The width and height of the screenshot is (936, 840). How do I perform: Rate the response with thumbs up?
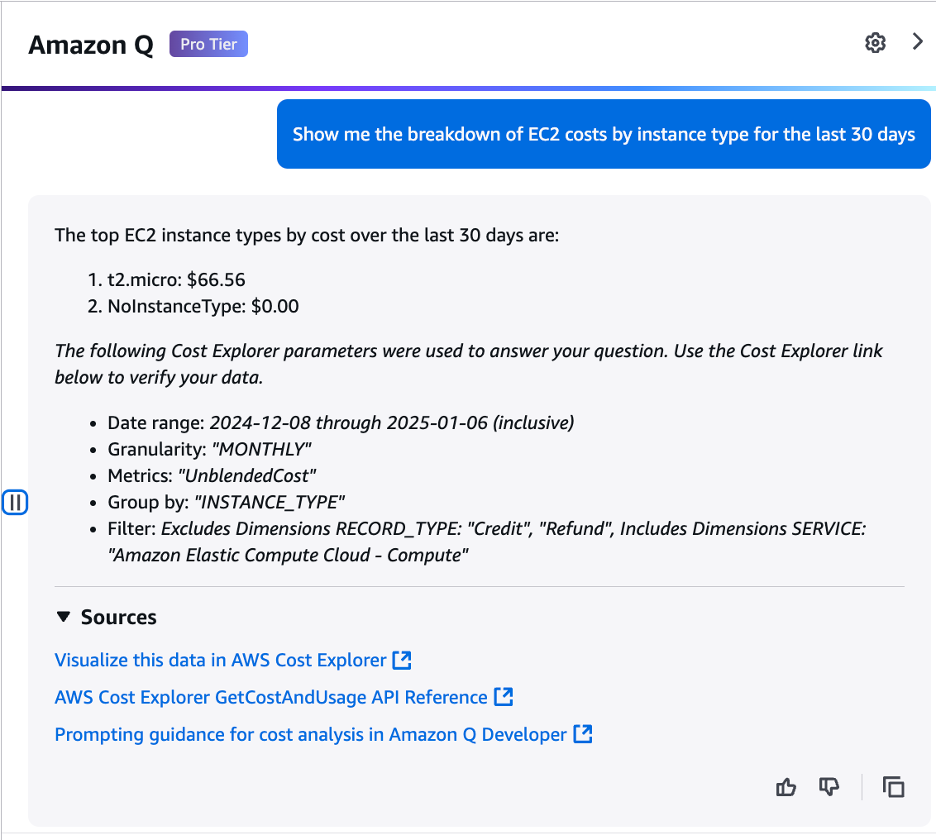tap(786, 787)
